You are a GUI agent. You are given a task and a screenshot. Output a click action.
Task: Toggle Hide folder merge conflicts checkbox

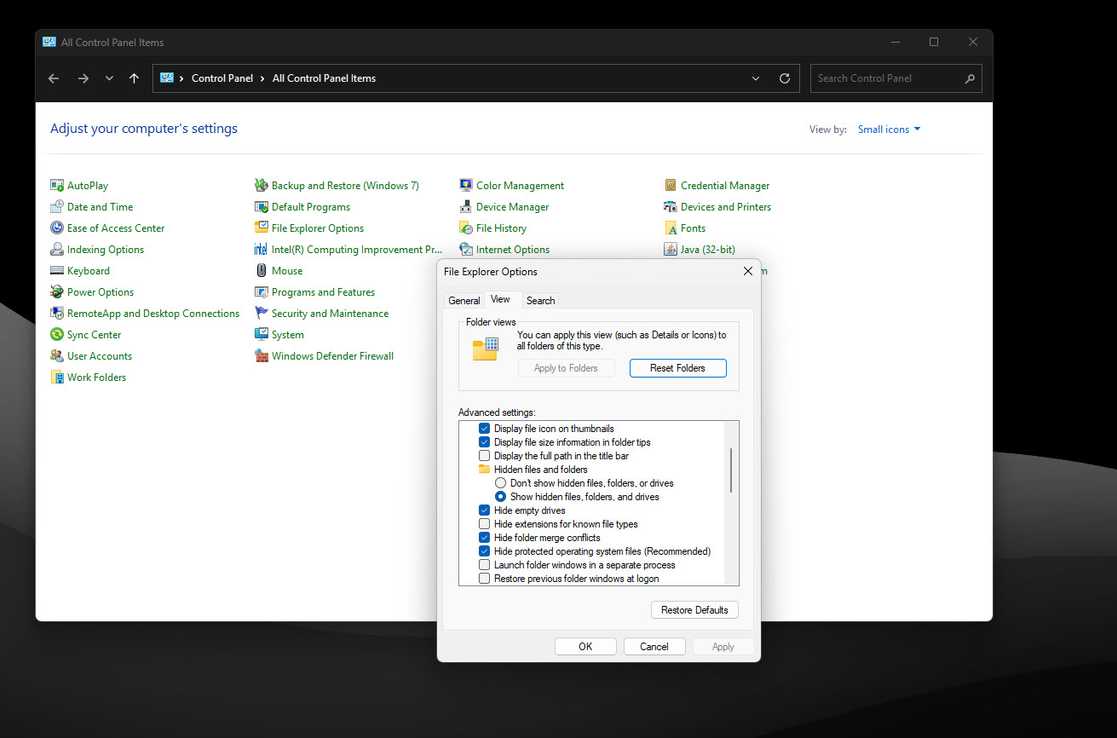[x=484, y=538]
